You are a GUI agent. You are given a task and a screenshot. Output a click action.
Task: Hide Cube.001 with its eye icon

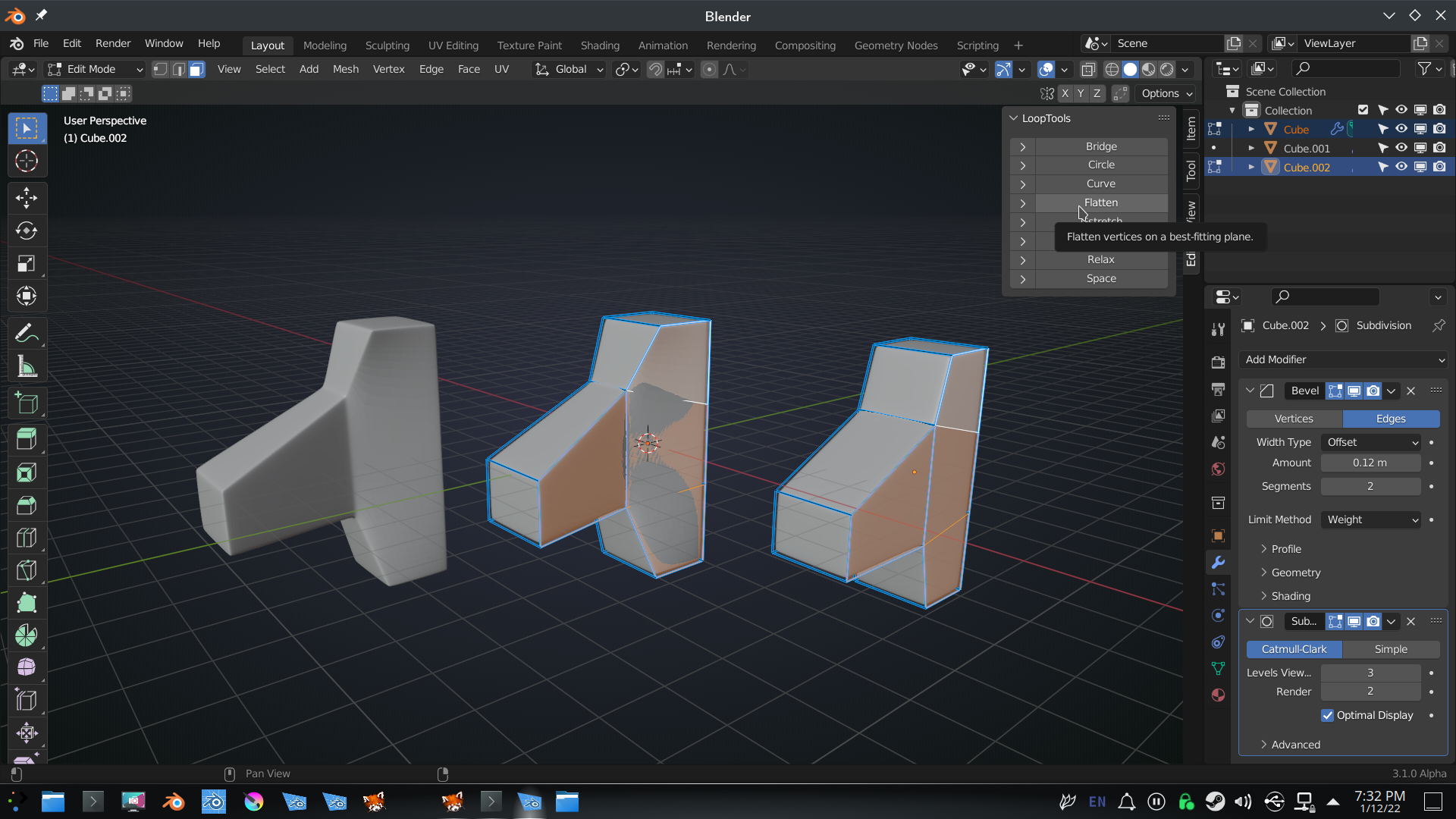(x=1401, y=148)
